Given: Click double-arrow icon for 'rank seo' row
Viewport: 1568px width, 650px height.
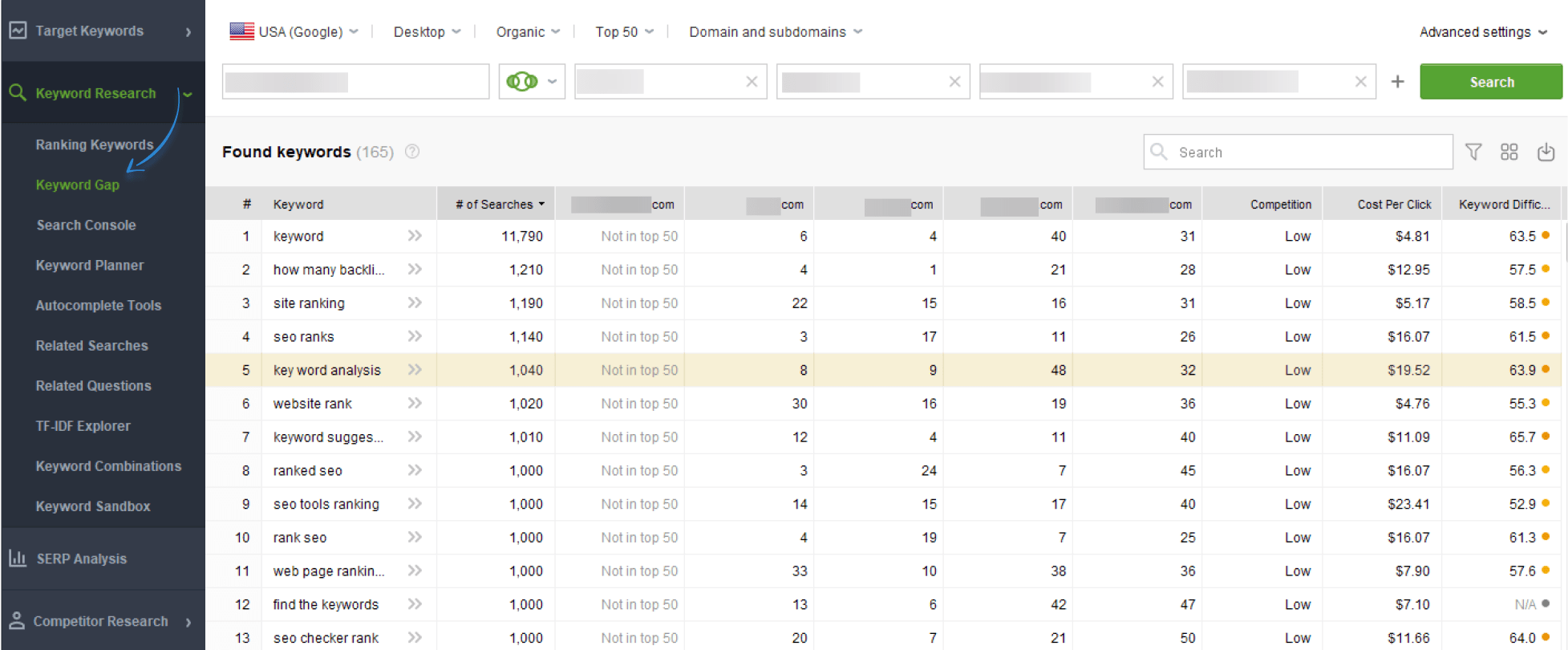Looking at the screenshot, I should coord(415,537).
